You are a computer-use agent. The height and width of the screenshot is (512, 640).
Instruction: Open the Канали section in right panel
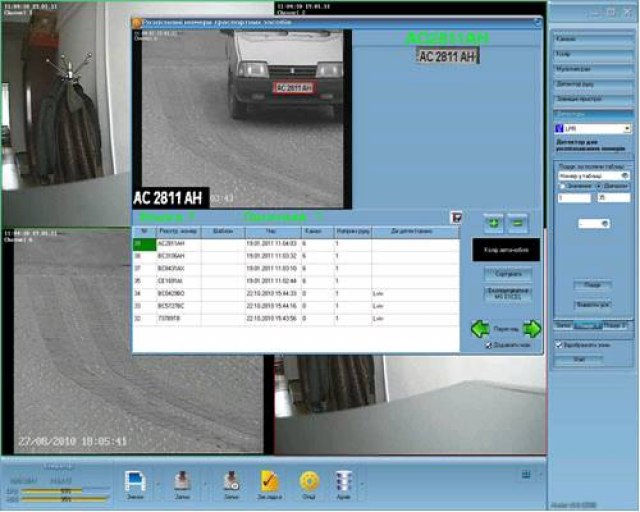coord(591,37)
